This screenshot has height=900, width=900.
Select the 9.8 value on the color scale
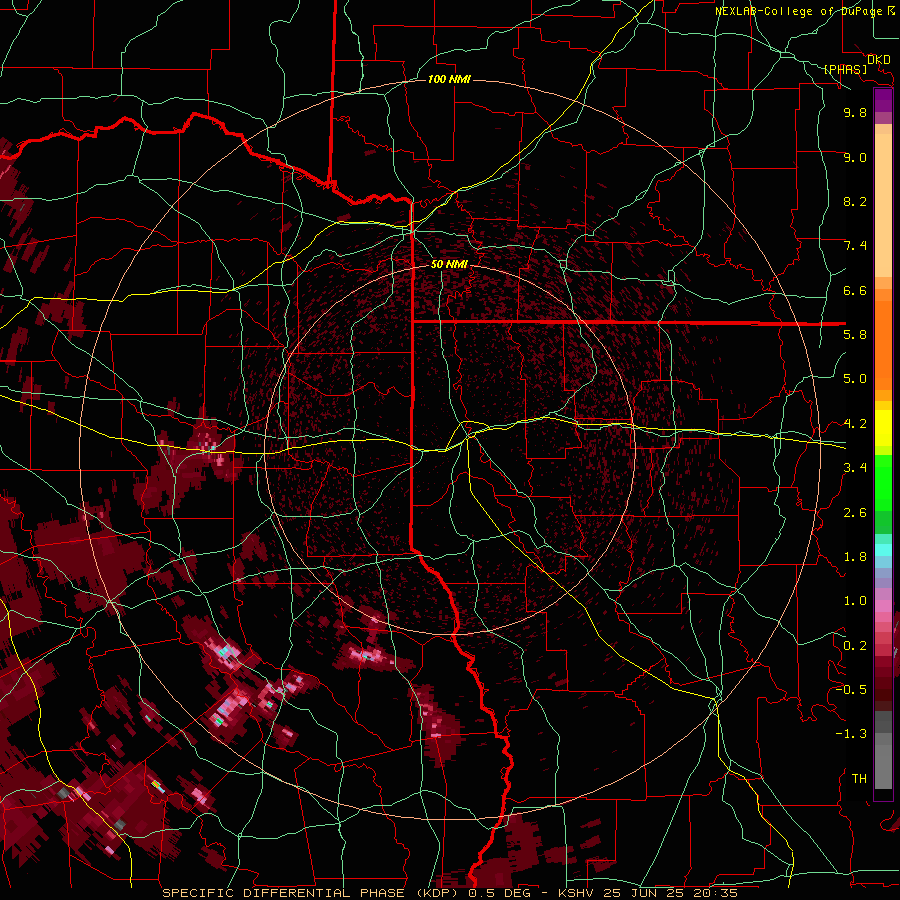855,113
